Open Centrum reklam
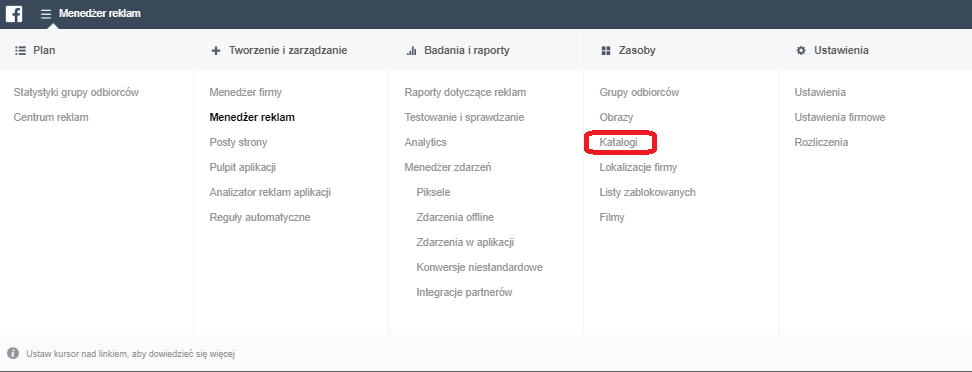Viewport: 972px width, 372px height. pos(51,117)
